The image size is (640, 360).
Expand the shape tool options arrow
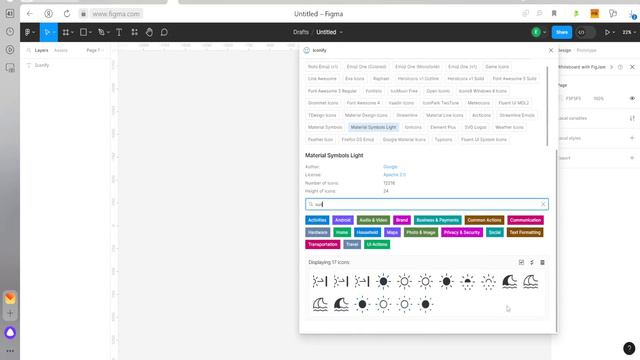click(x=90, y=33)
